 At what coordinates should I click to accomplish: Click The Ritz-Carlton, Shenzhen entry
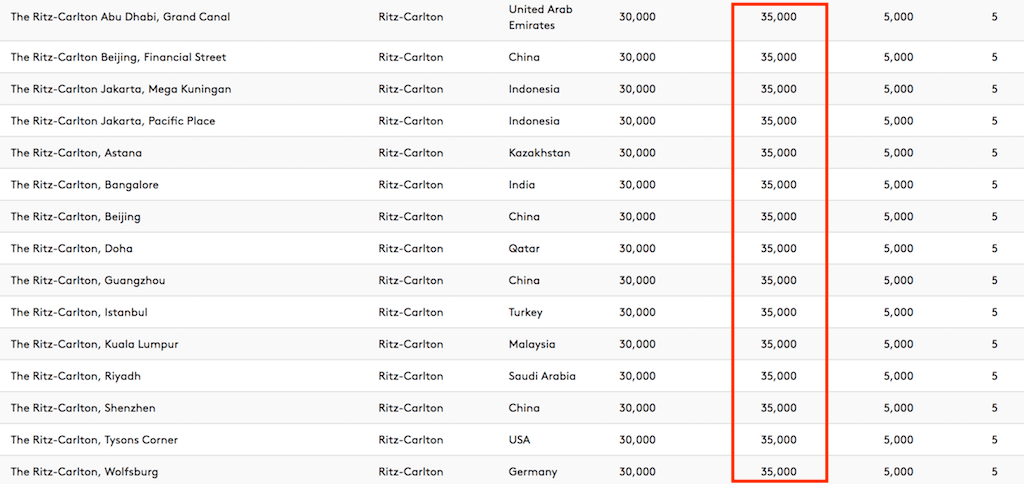point(83,408)
